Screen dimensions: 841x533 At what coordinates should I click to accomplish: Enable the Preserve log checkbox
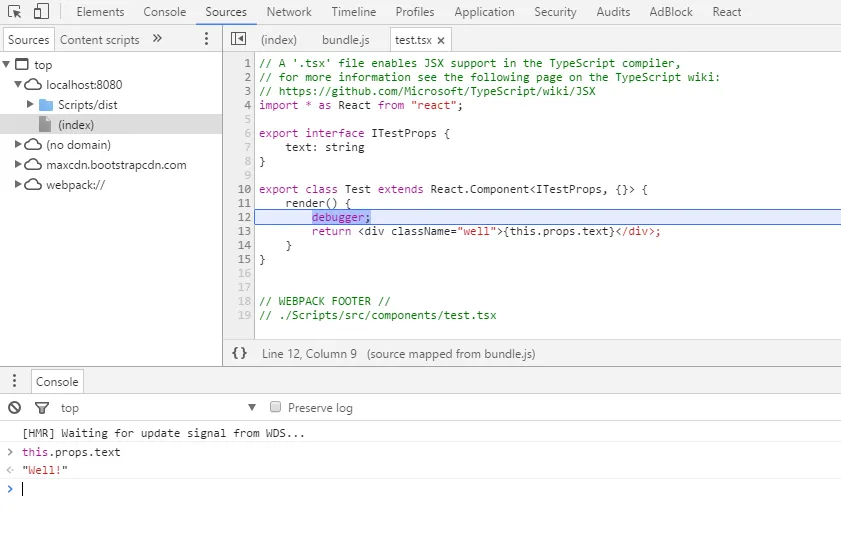coord(275,407)
